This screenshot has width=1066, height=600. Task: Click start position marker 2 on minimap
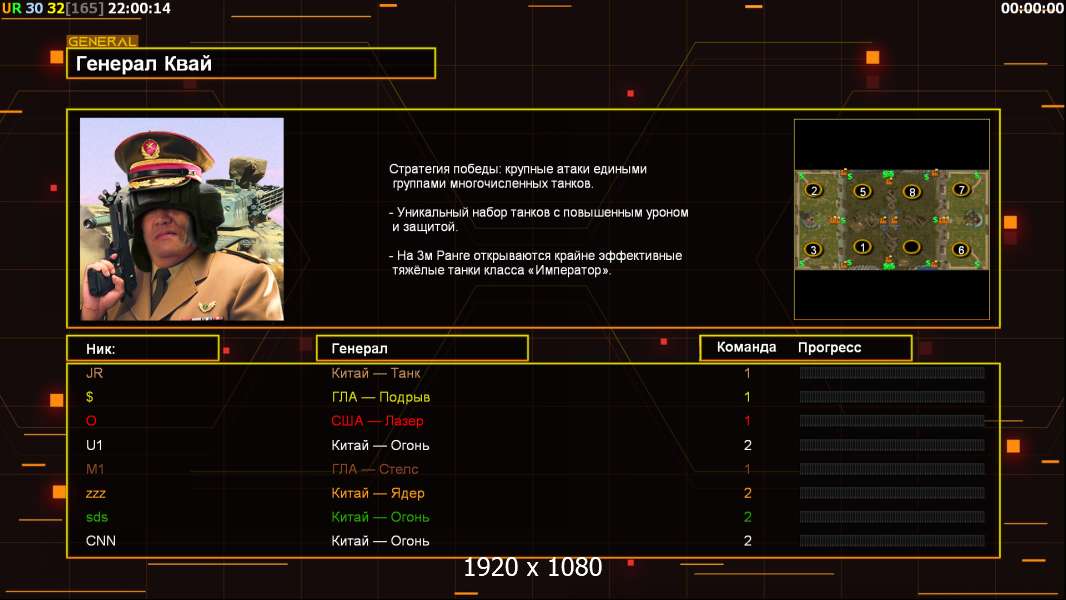click(814, 190)
